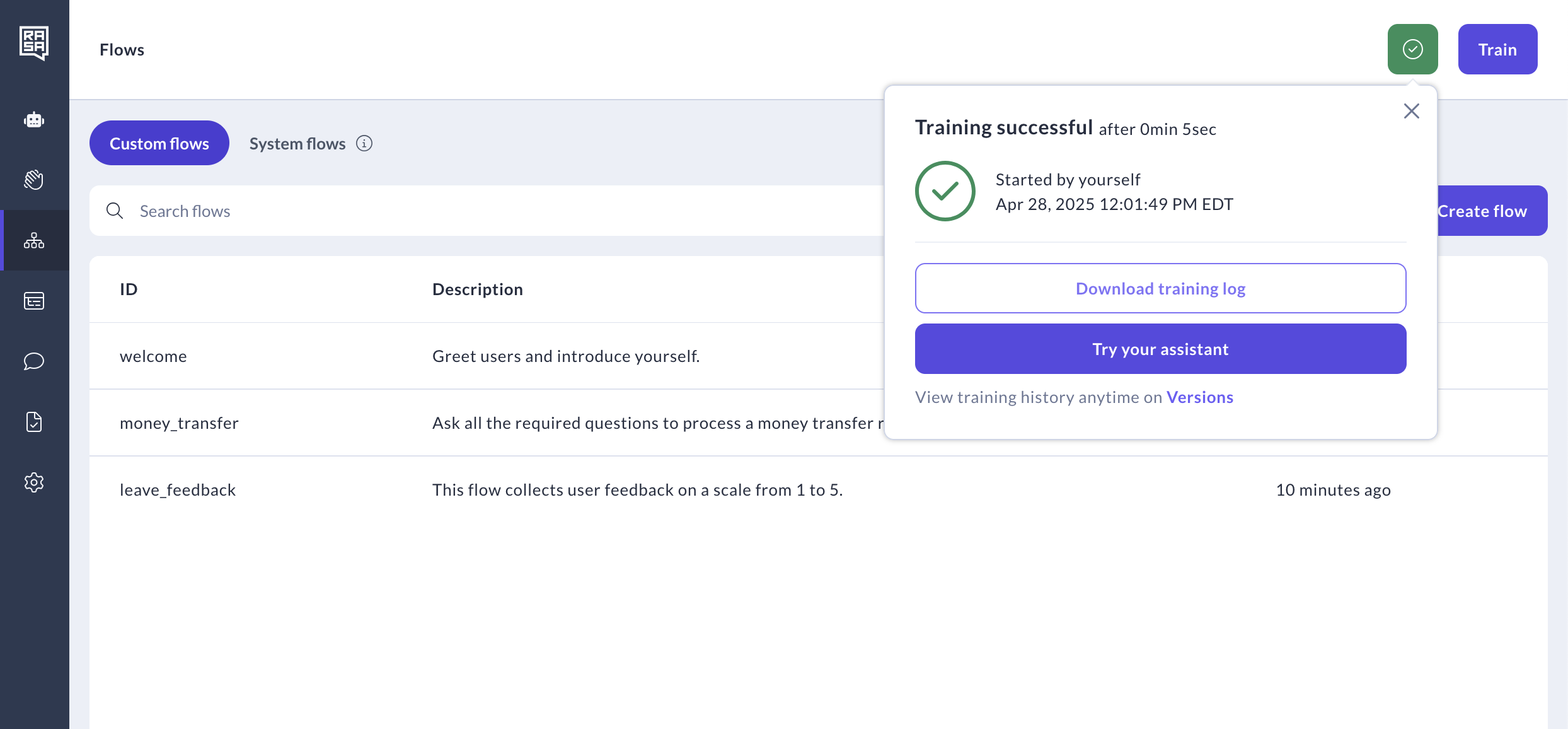The image size is (1568, 729).
Task: Open the document checkmark sidebar icon
Action: coord(34,422)
